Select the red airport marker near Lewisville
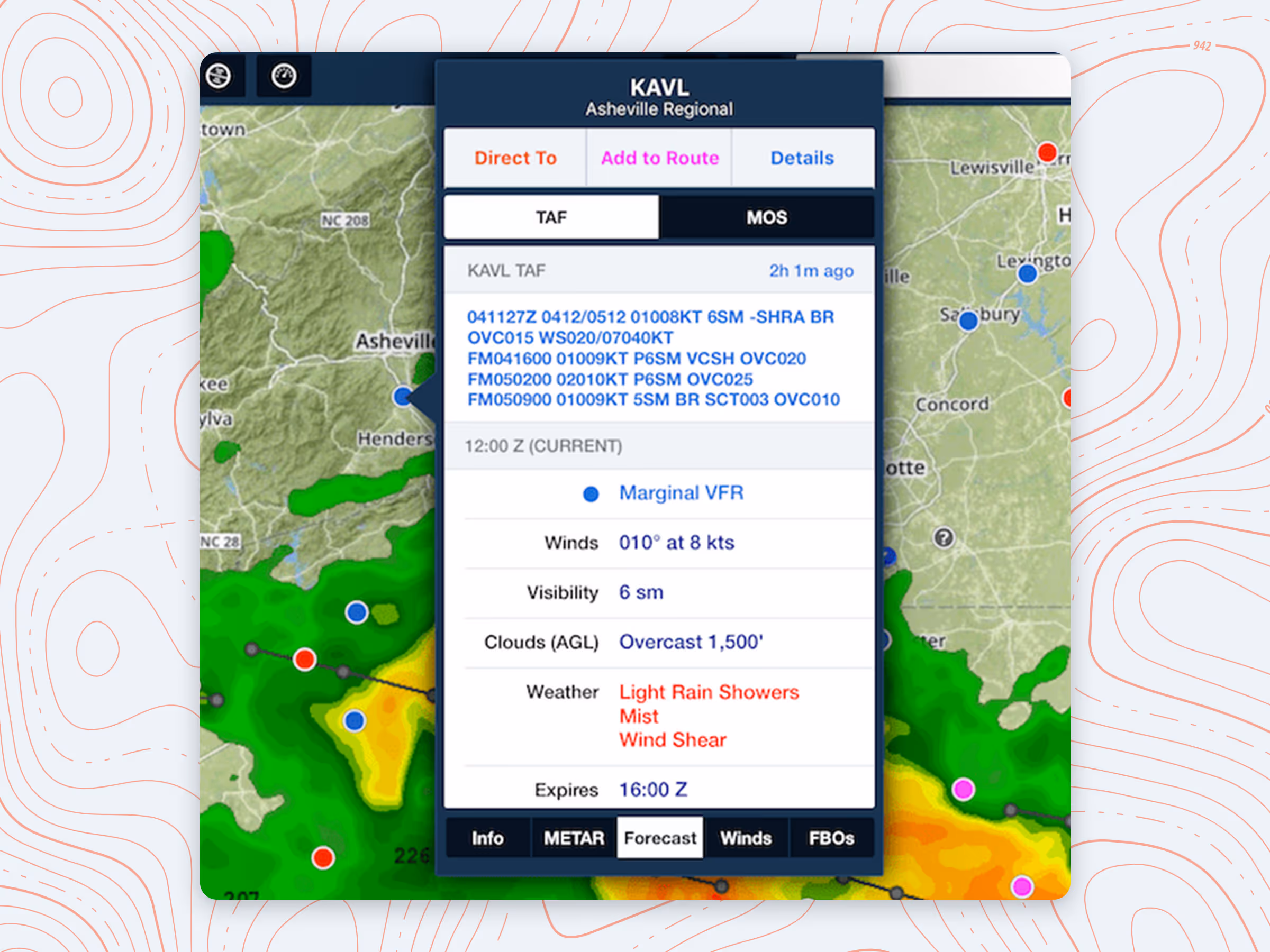 coord(1047,153)
